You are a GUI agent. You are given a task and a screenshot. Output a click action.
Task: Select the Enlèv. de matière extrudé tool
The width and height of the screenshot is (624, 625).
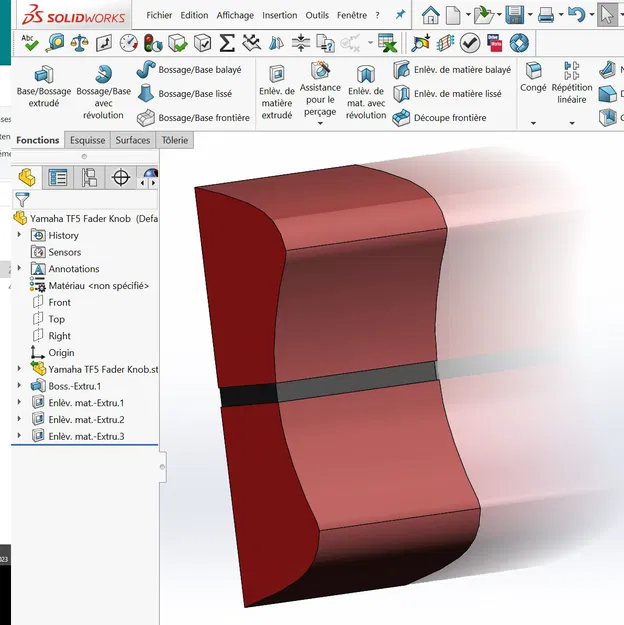[277, 92]
